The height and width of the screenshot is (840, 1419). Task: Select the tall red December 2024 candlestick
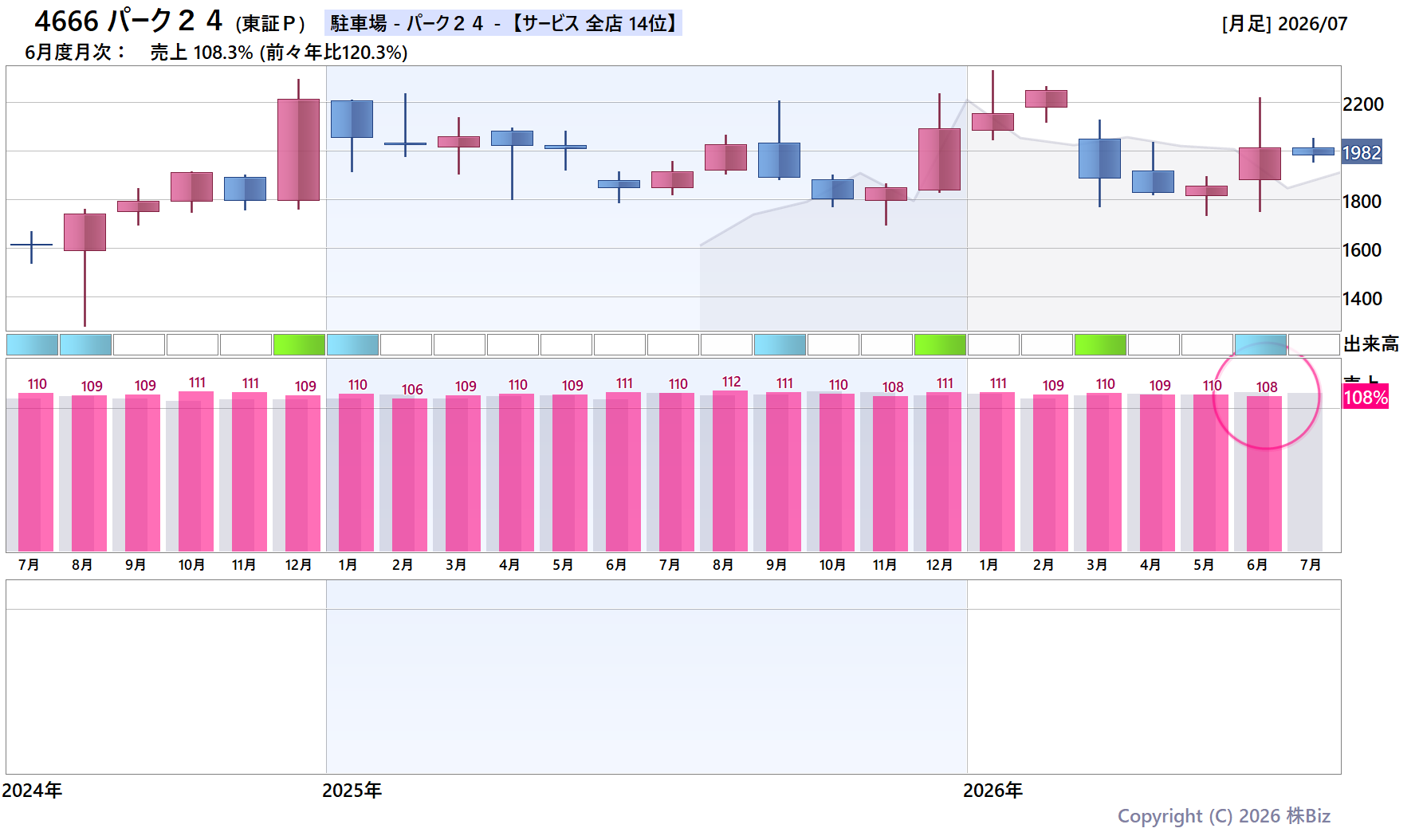[298, 149]
